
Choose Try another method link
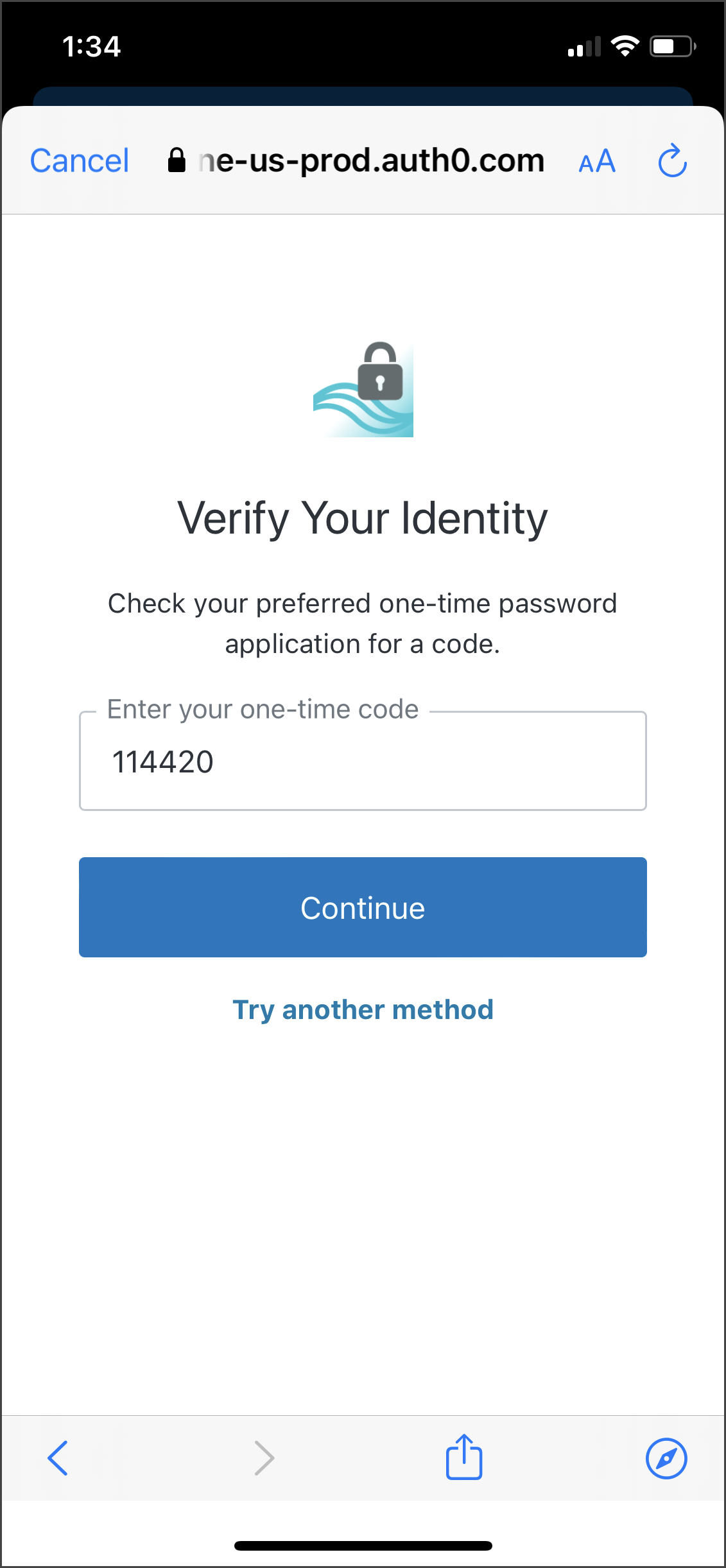(x=363, y=1010)
